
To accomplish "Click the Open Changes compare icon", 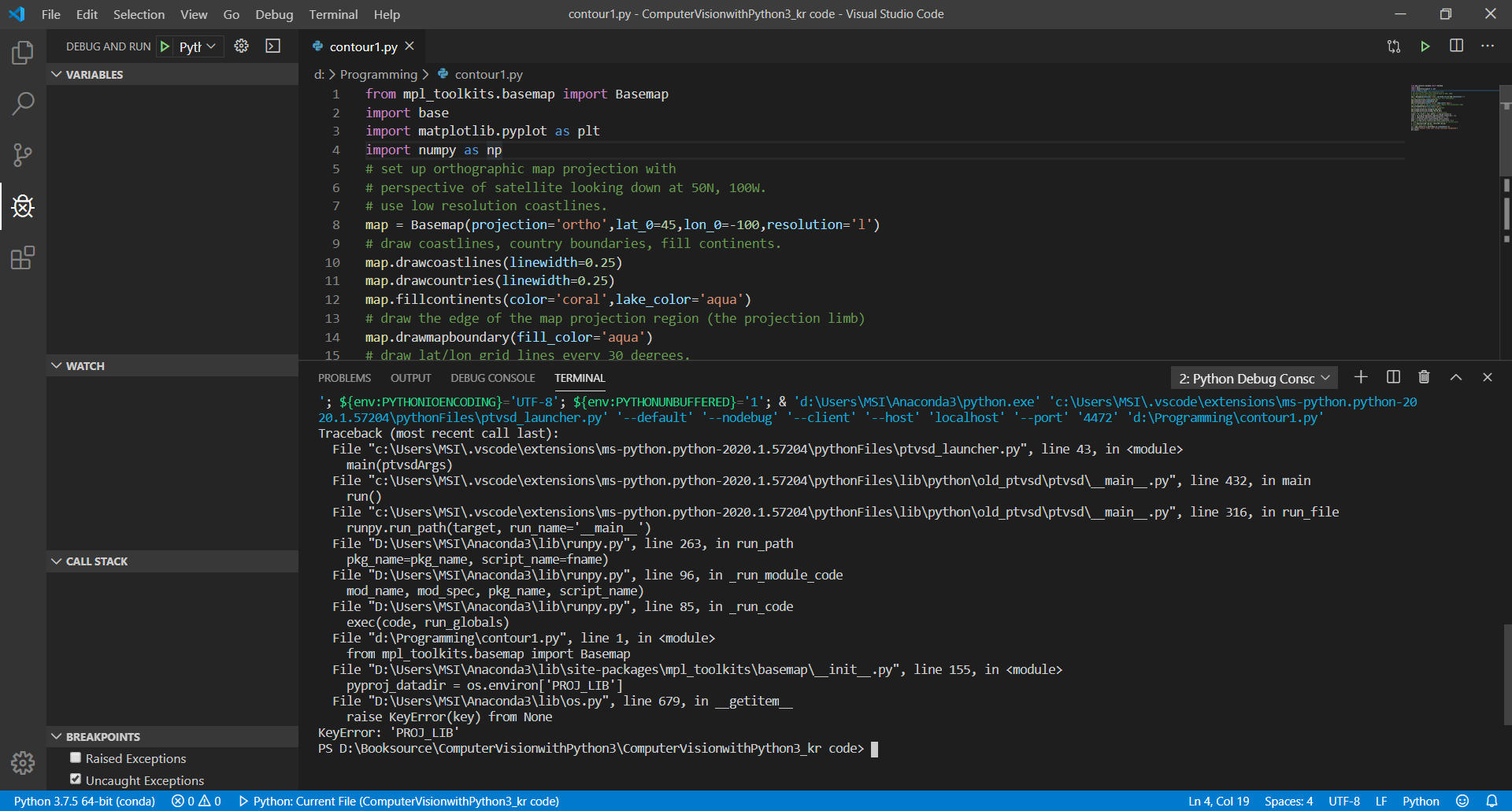I will [x=1394, y=46].
